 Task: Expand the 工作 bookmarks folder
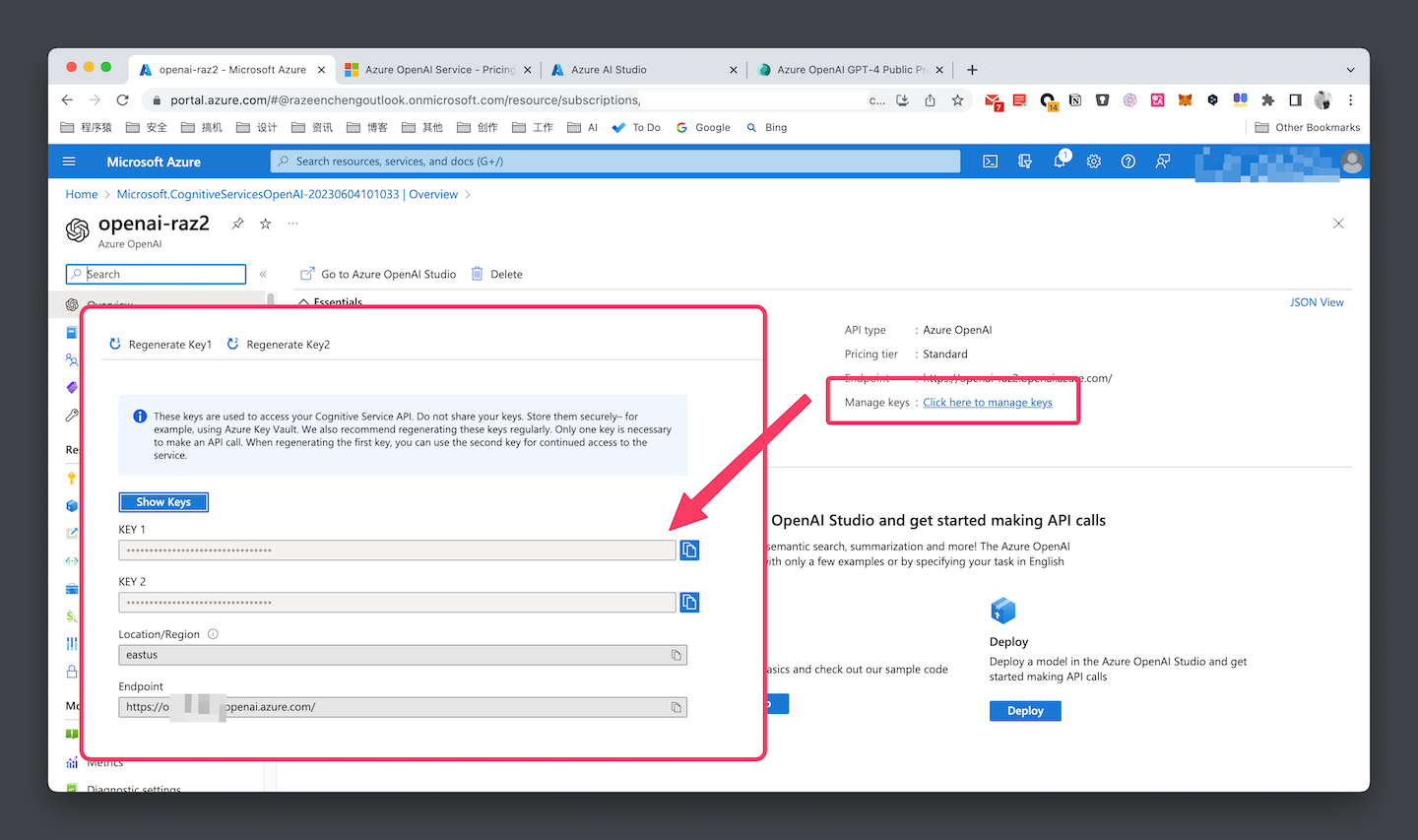point(533,127)
